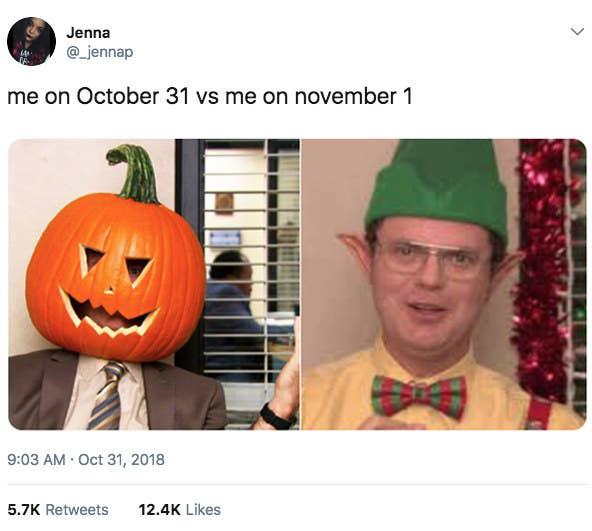Open the pumpkin head photo
The height and width of the screenshot is (531, 592).
154,284
